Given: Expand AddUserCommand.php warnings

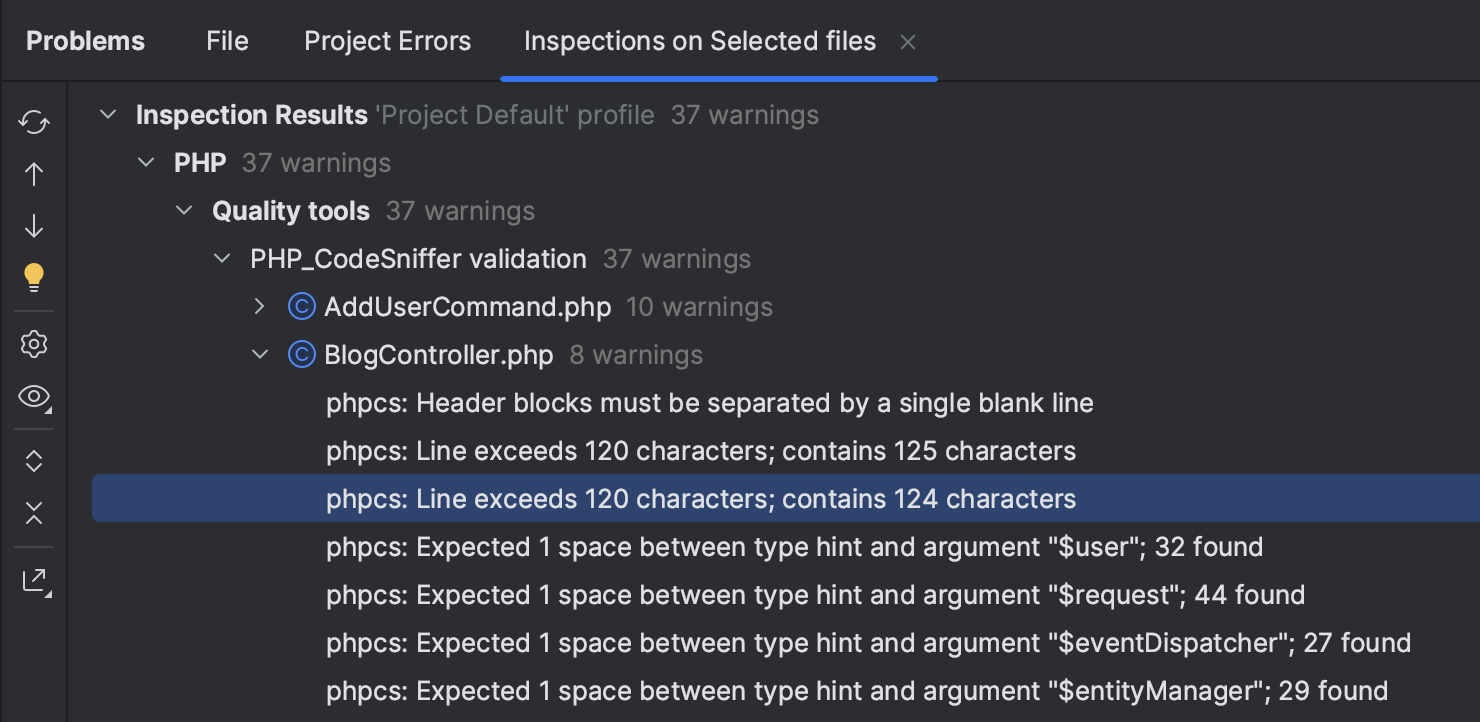Looking at the screenshot, I should pos(260,307).
